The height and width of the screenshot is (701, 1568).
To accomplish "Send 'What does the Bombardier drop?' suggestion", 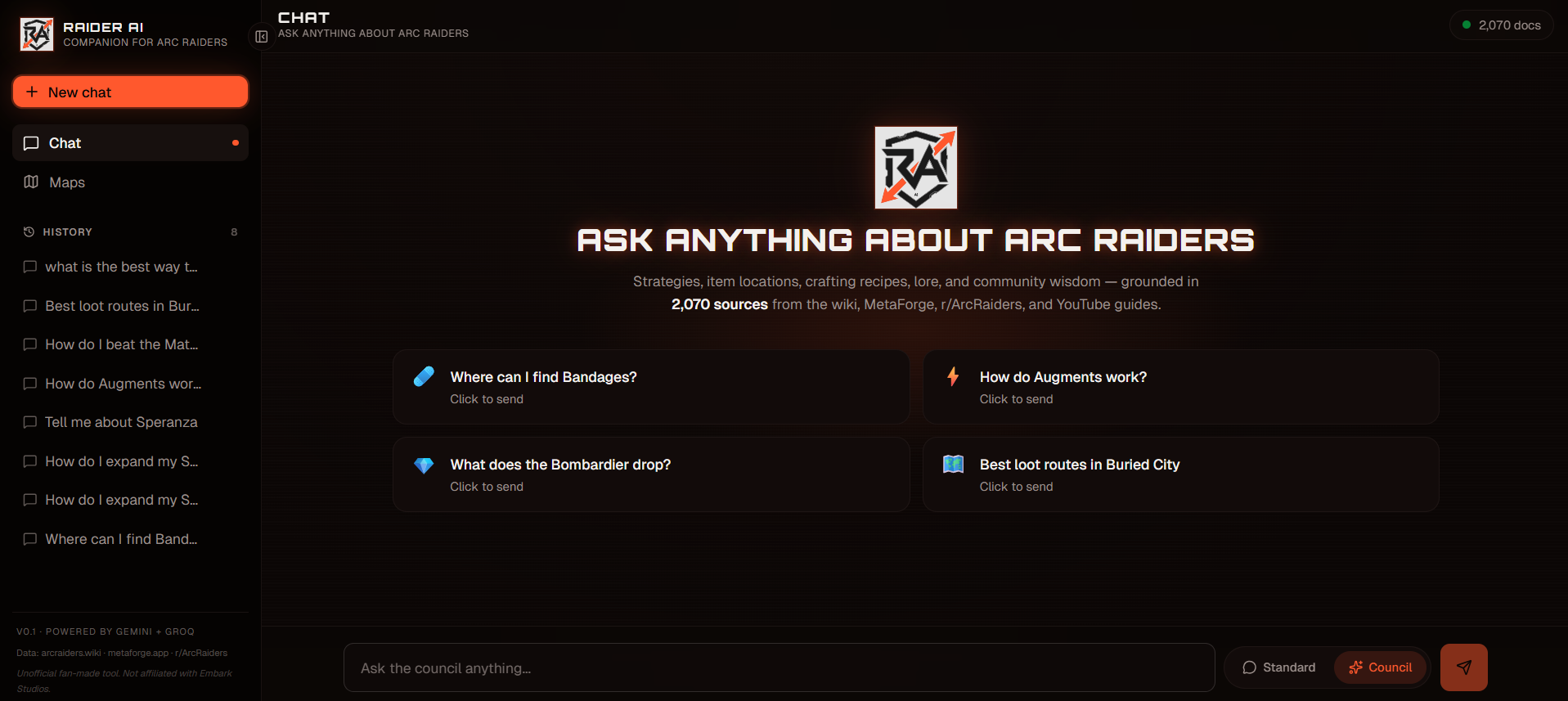I will click(x=651, y=474).
